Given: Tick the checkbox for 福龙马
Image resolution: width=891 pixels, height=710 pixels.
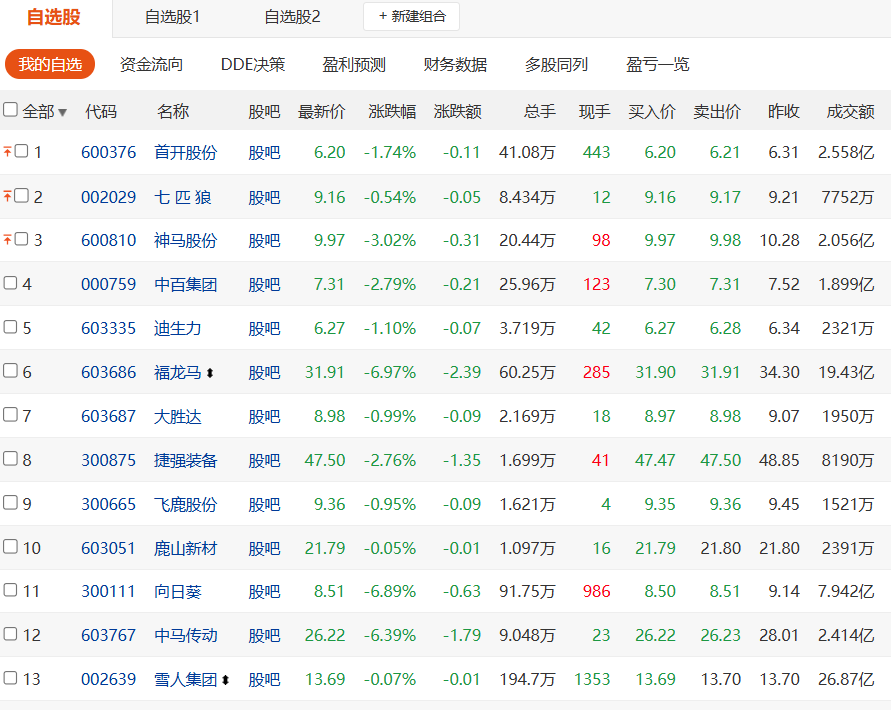Looking at the screenshot, I should click(10, 371).
